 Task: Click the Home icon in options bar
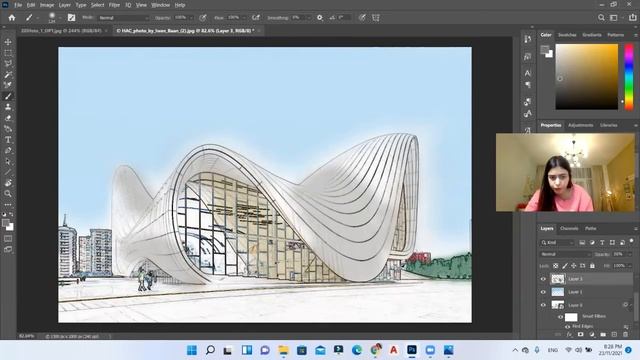tap(12, 18)
